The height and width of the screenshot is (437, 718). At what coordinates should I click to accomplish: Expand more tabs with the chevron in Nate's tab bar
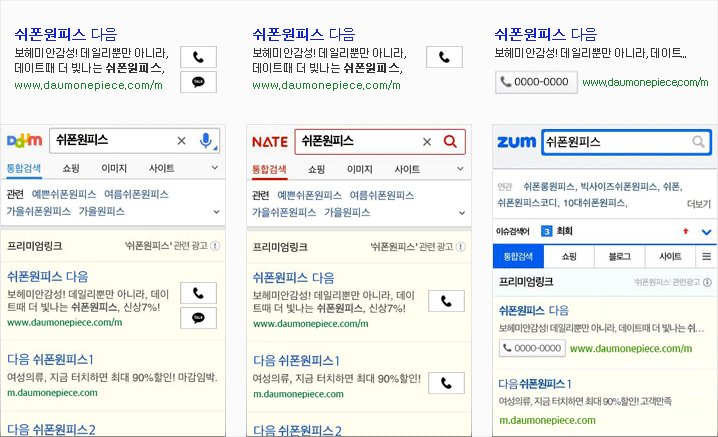(460, 169)
